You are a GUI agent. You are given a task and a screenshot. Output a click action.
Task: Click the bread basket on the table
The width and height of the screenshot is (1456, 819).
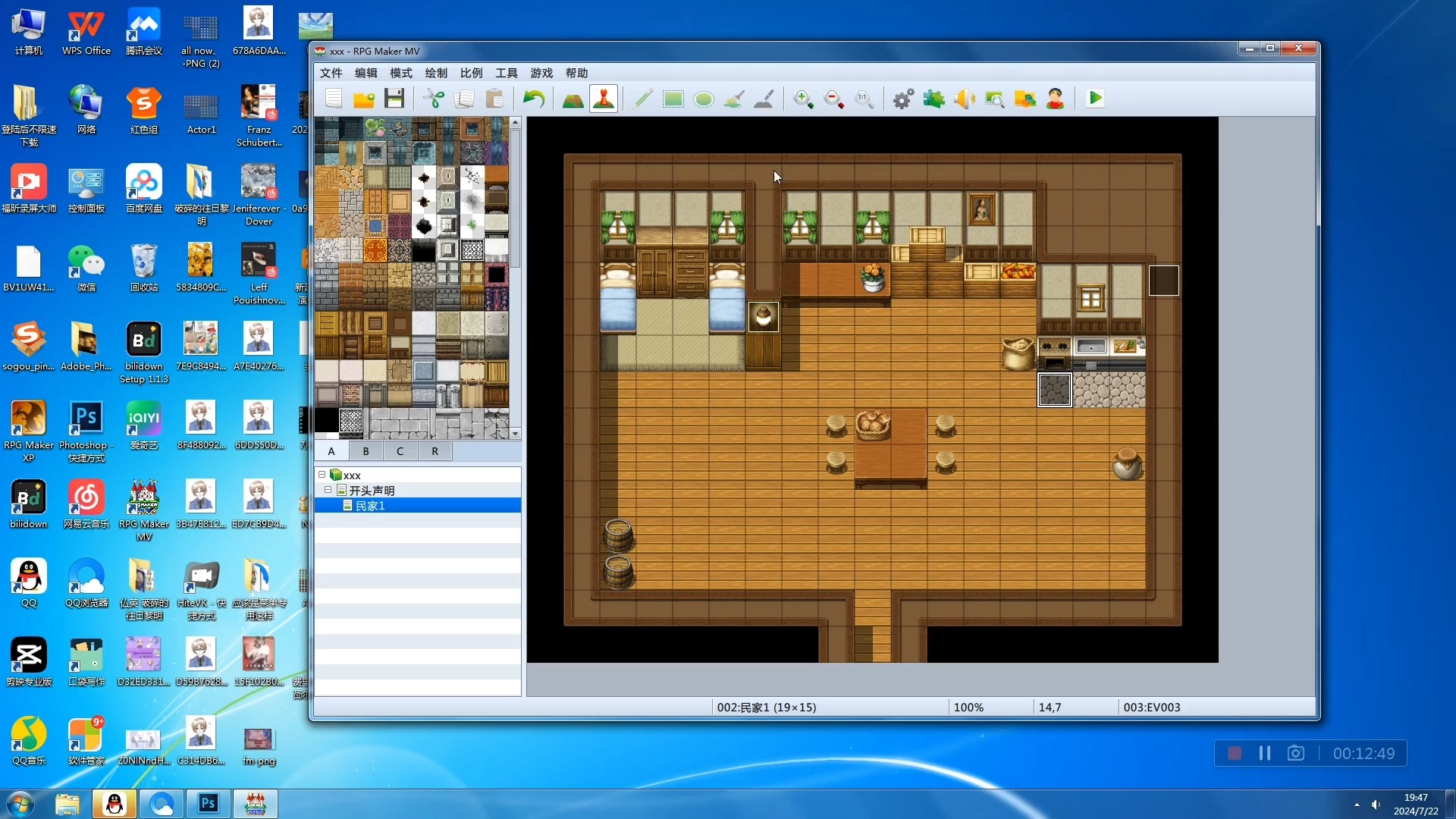tap(873, 425)
